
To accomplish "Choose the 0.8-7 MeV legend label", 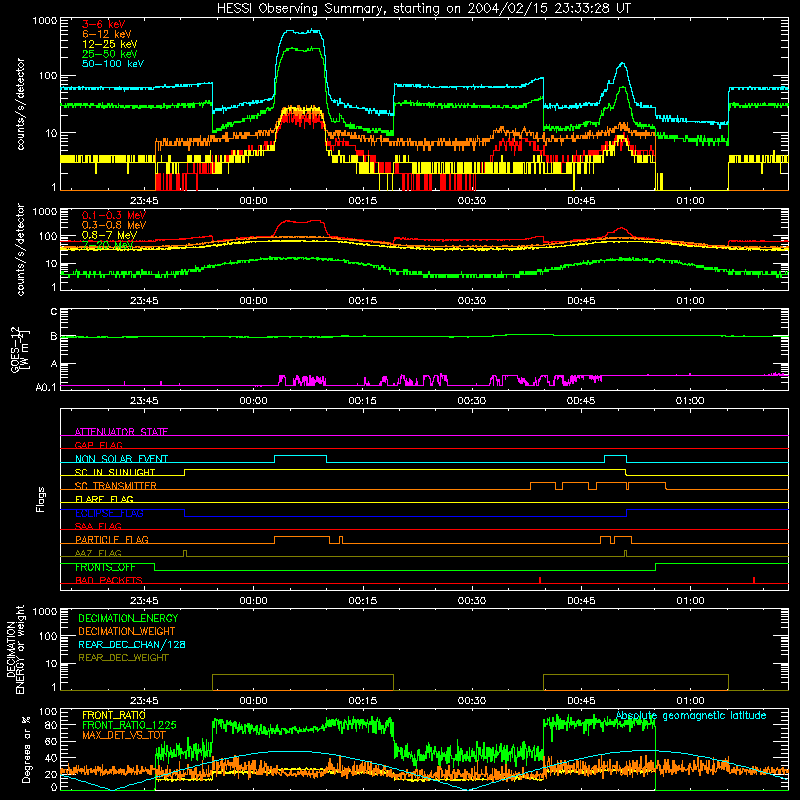I will (109, 235).
